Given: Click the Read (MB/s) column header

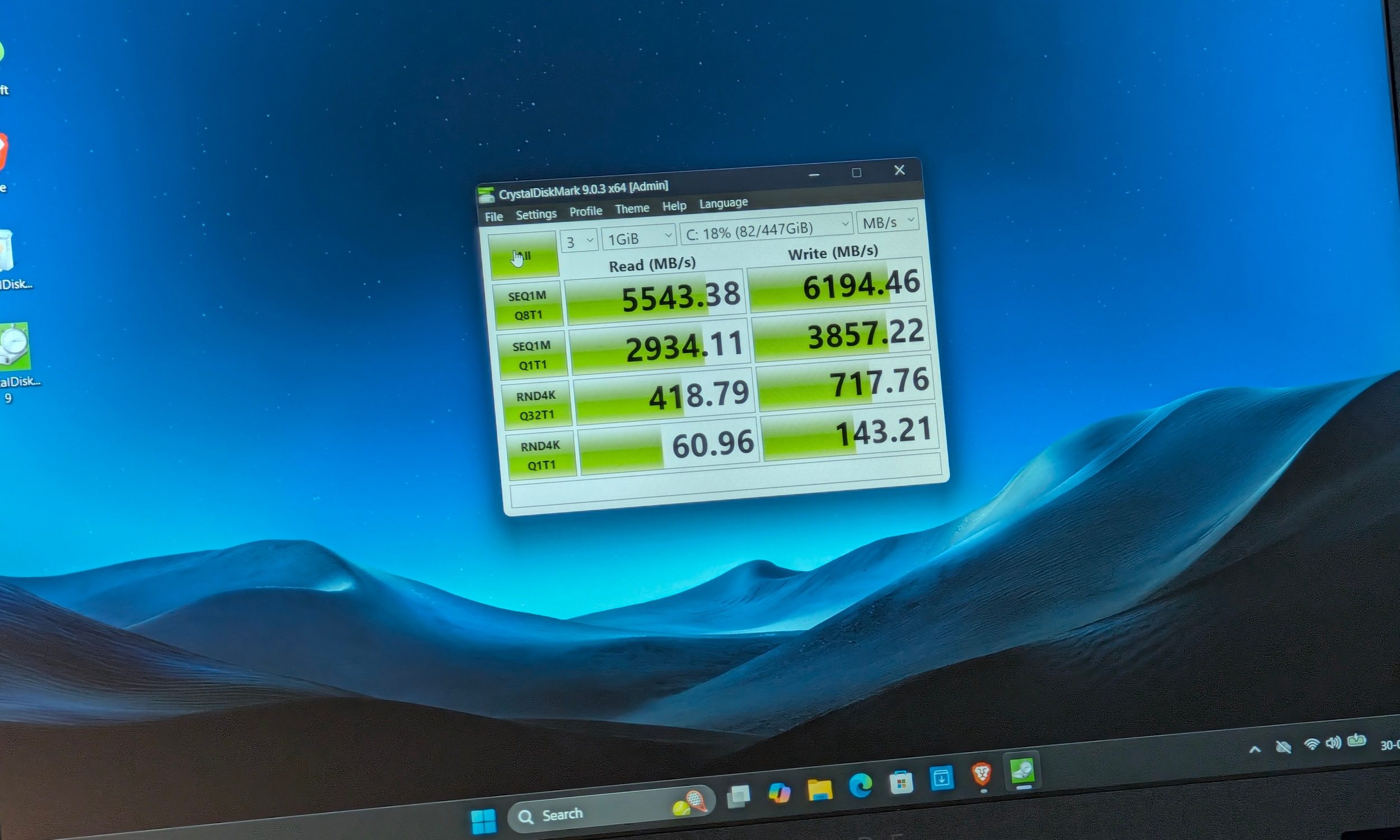Looking at the screenshot, I should coord(652,265).
